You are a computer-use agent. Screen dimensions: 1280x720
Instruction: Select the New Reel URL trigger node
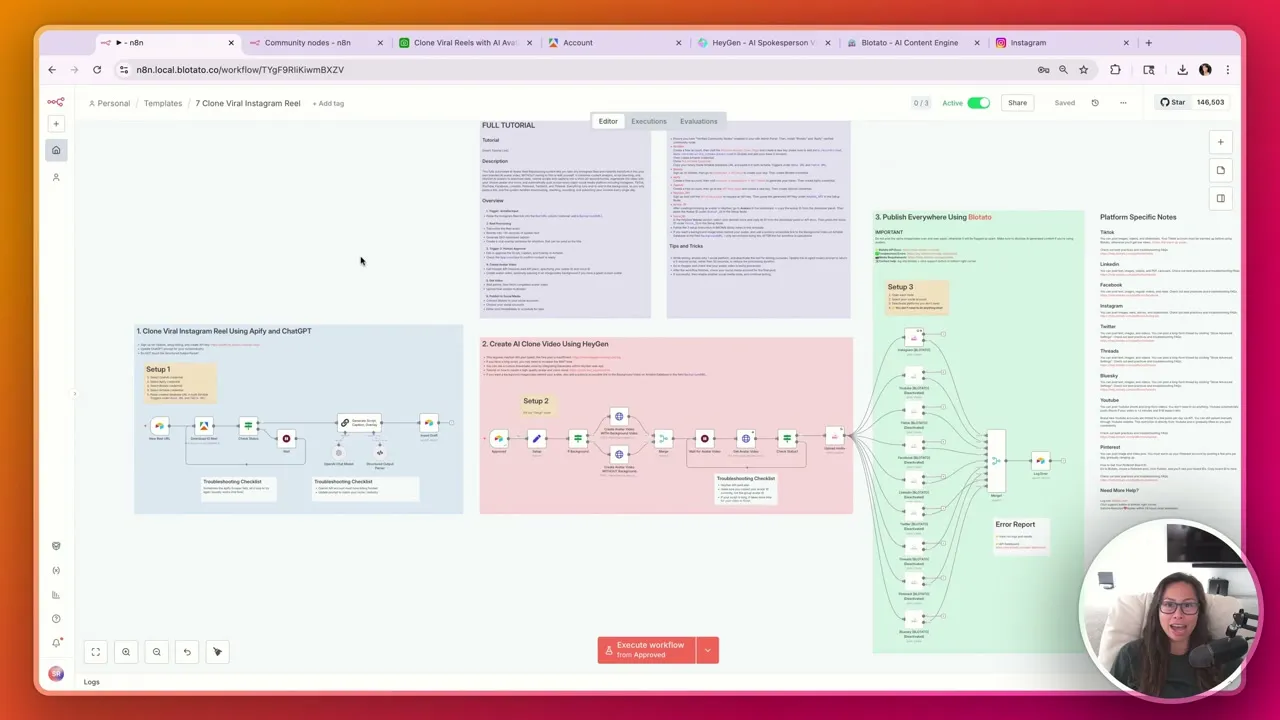159,426
